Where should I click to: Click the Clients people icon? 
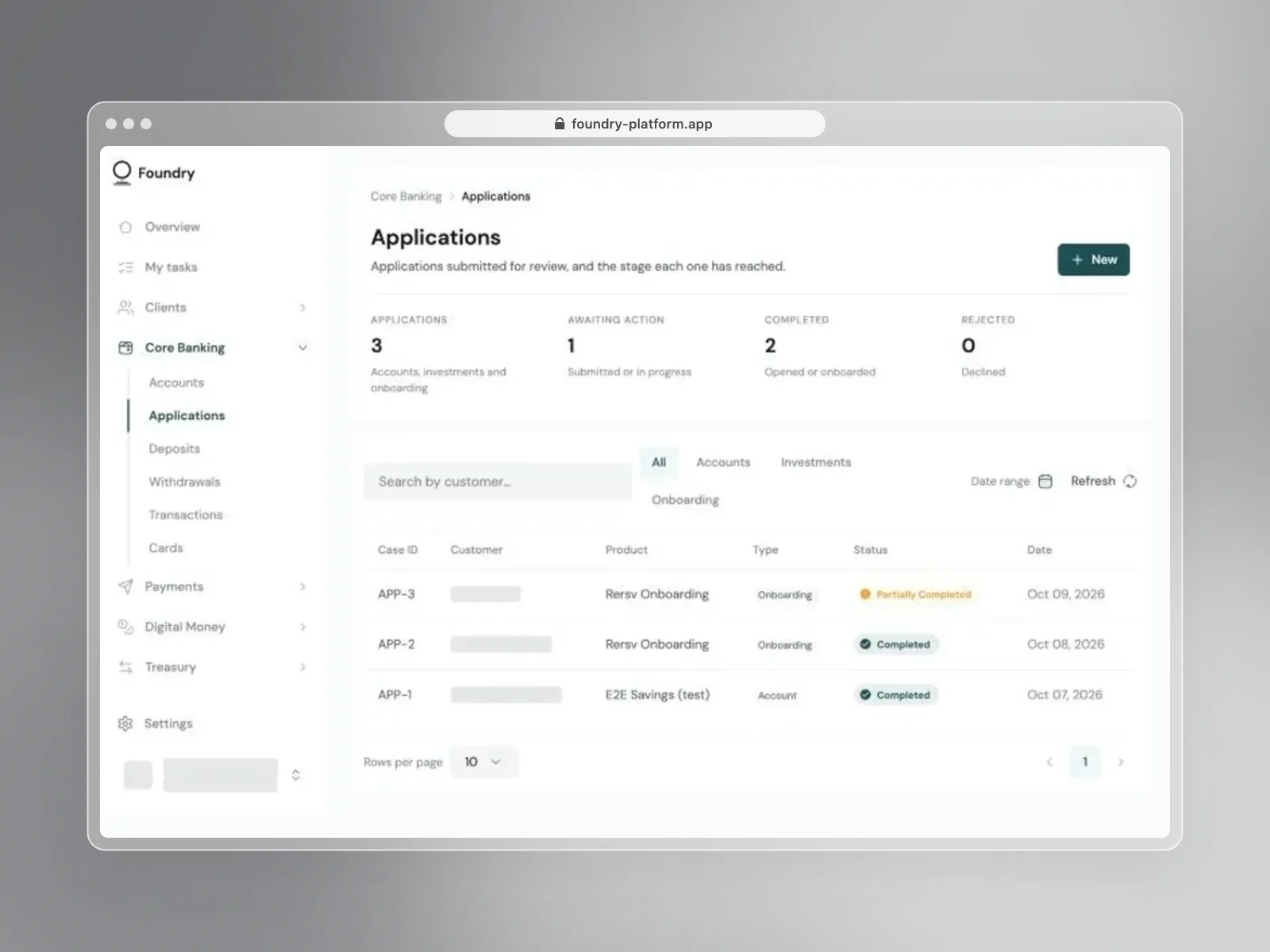click(x=125, y=307)
